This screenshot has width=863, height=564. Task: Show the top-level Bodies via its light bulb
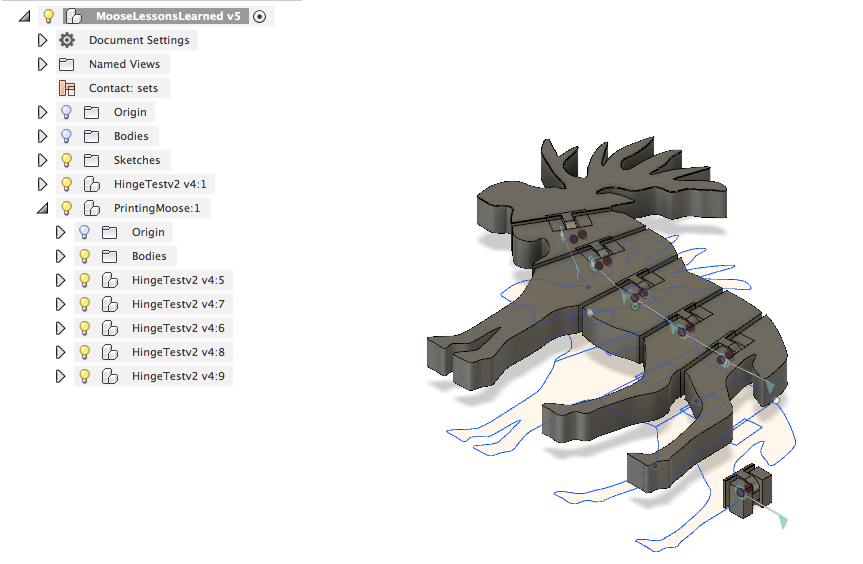(67, 136)
